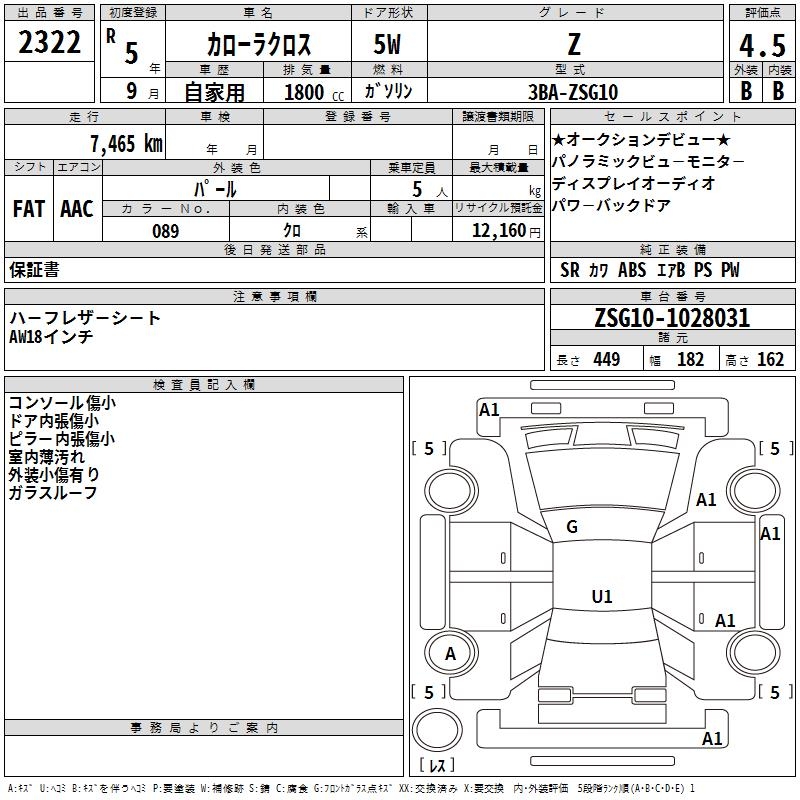
Task: Click the AAC air conditioner cell
Action: coord(77,209)
